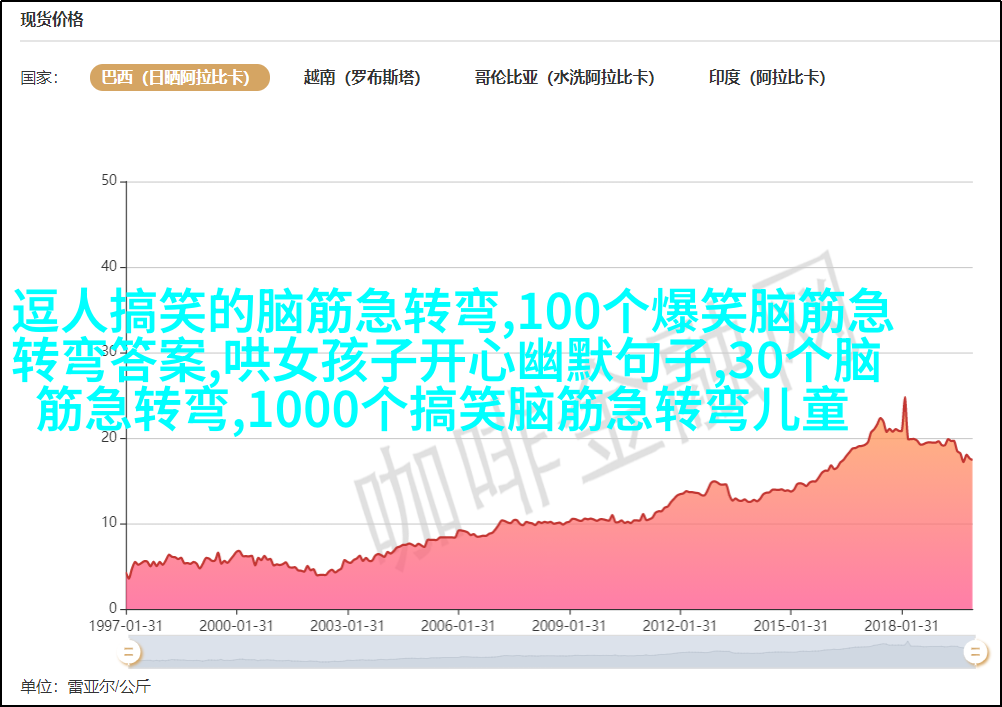Select the 巴西 (日晒阿拉比卡) country tab
This screenshot has height=707, width=1002.
[180, 78]
